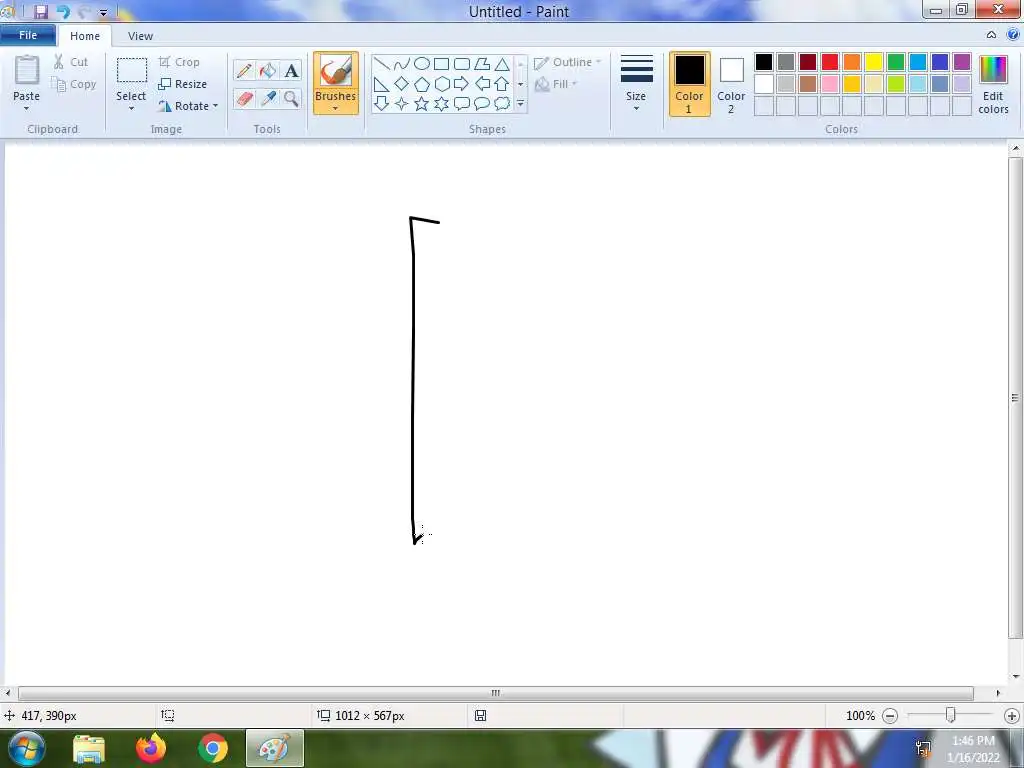Open the Paste dropdown arrow
This screenshot has width=1024, height=768.
pos(27,108)
